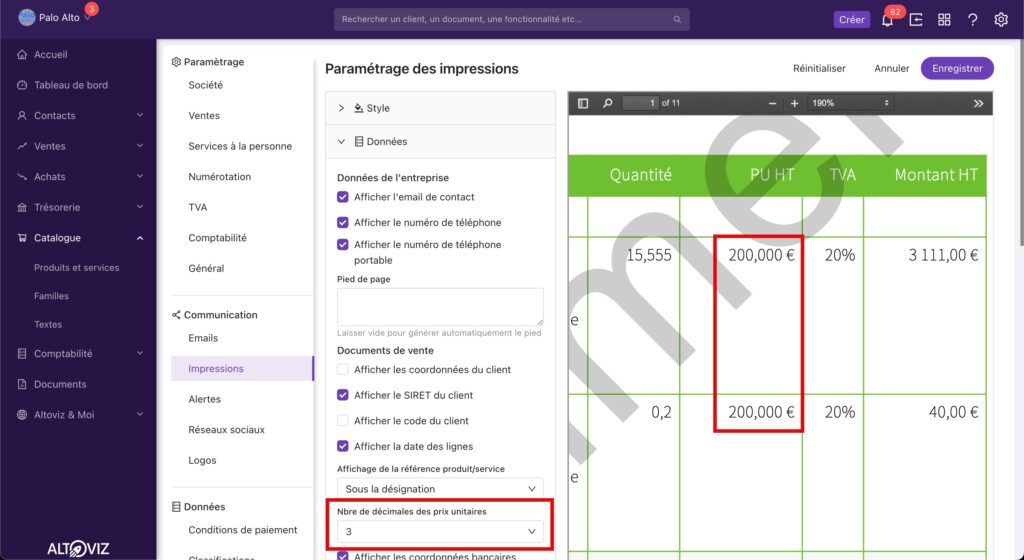Click the PDF viewer find magnifier icon
The height and width of the screenshot is (560, 1024).
(607, 103)
